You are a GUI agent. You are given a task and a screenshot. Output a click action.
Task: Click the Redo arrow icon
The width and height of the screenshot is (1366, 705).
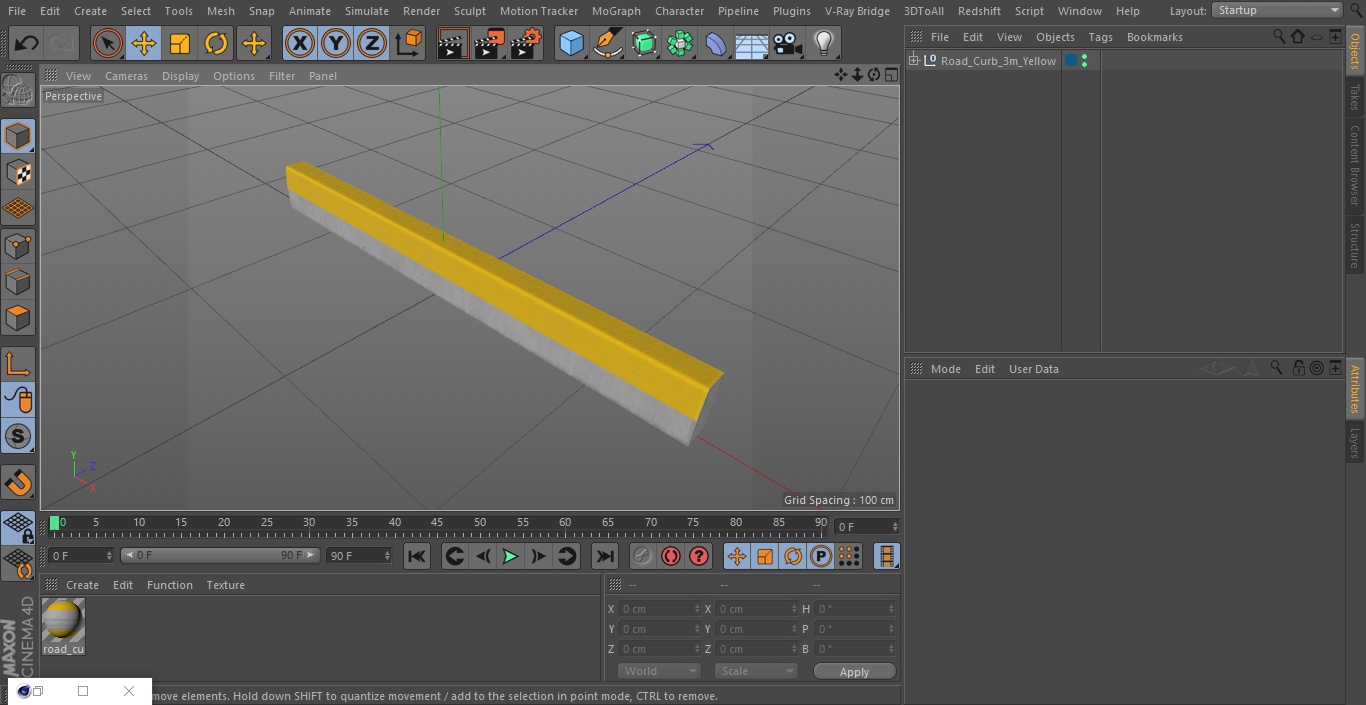[62, 44]
